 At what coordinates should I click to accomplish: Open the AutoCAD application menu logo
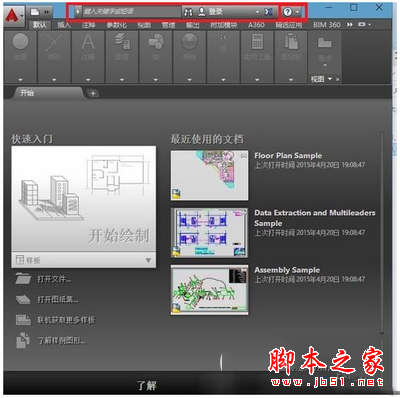tap(13, 15)
